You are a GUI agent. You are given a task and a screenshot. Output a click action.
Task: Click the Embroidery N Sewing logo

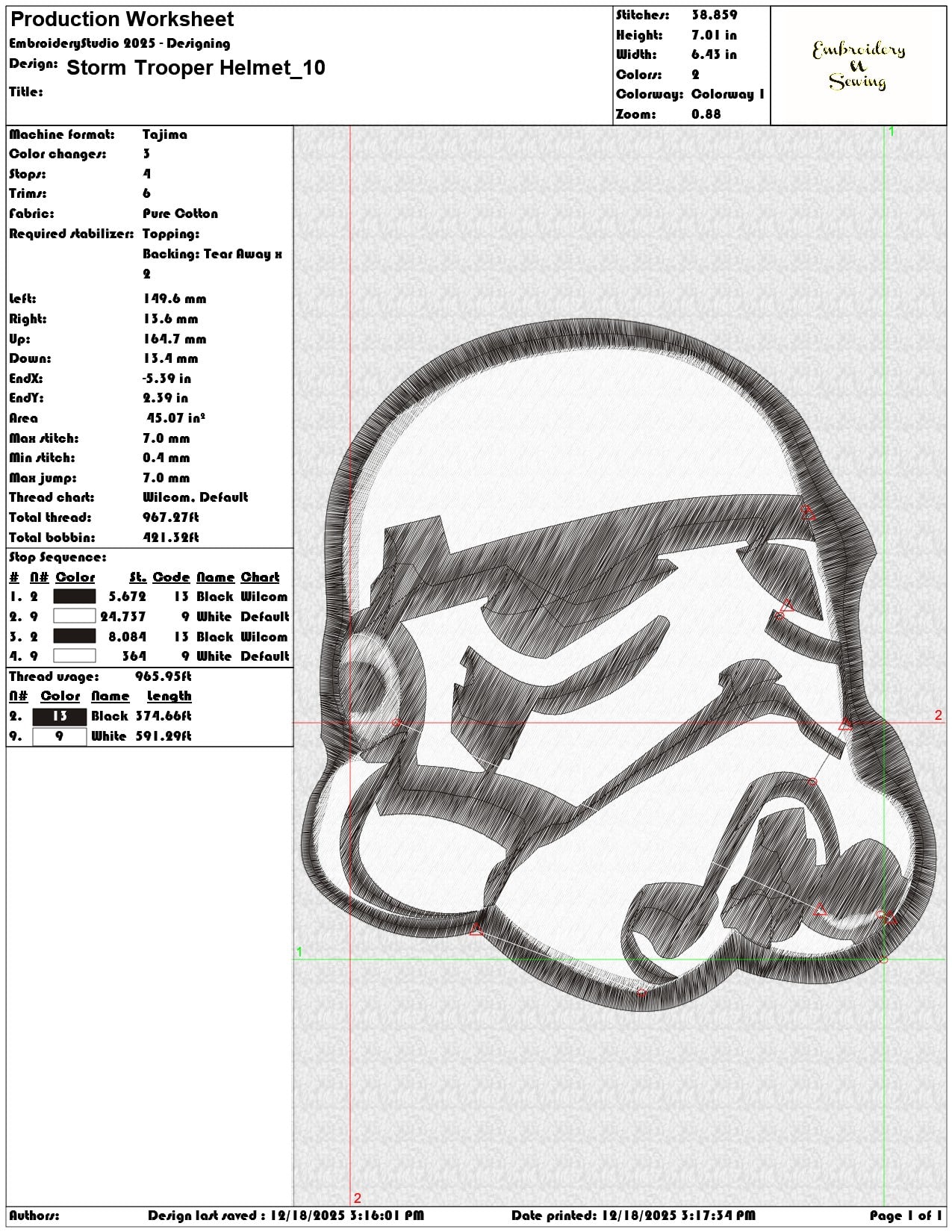click(x=858, y=66)
